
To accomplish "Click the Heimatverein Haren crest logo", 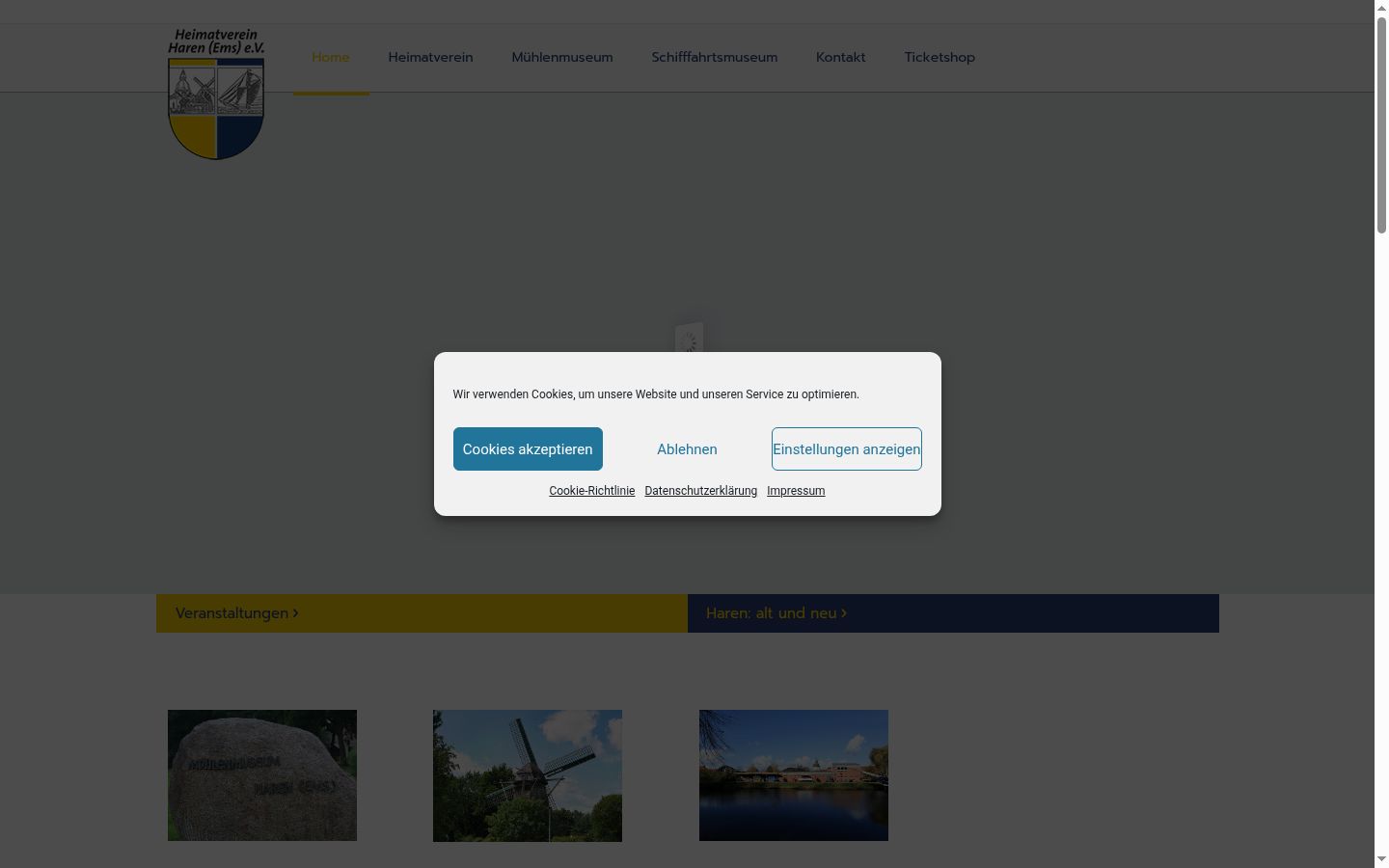I will click(x=216, y=94).
